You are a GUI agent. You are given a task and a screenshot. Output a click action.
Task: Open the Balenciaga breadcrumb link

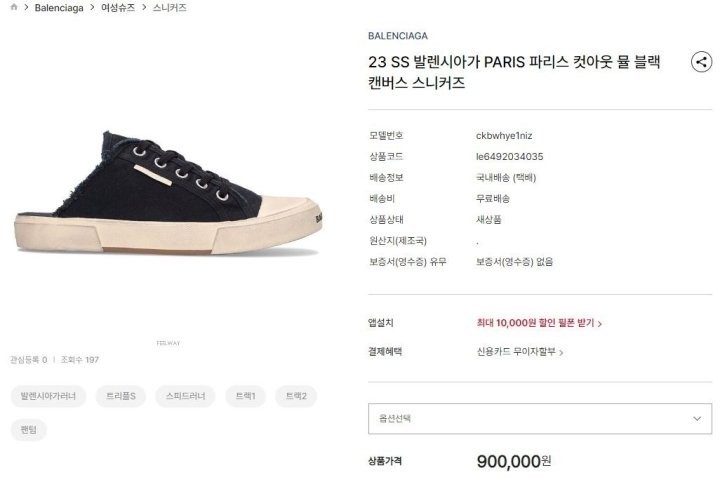point(59,8)
